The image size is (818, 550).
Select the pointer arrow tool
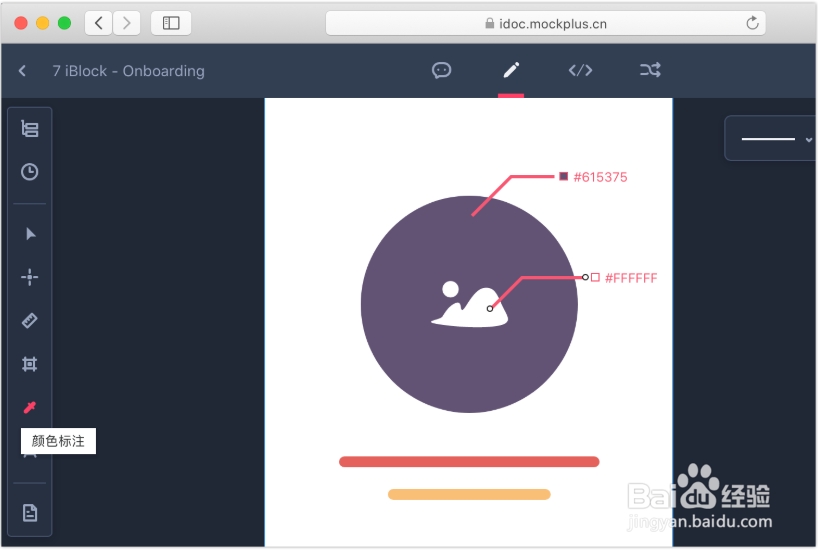(x=30, y=234)
